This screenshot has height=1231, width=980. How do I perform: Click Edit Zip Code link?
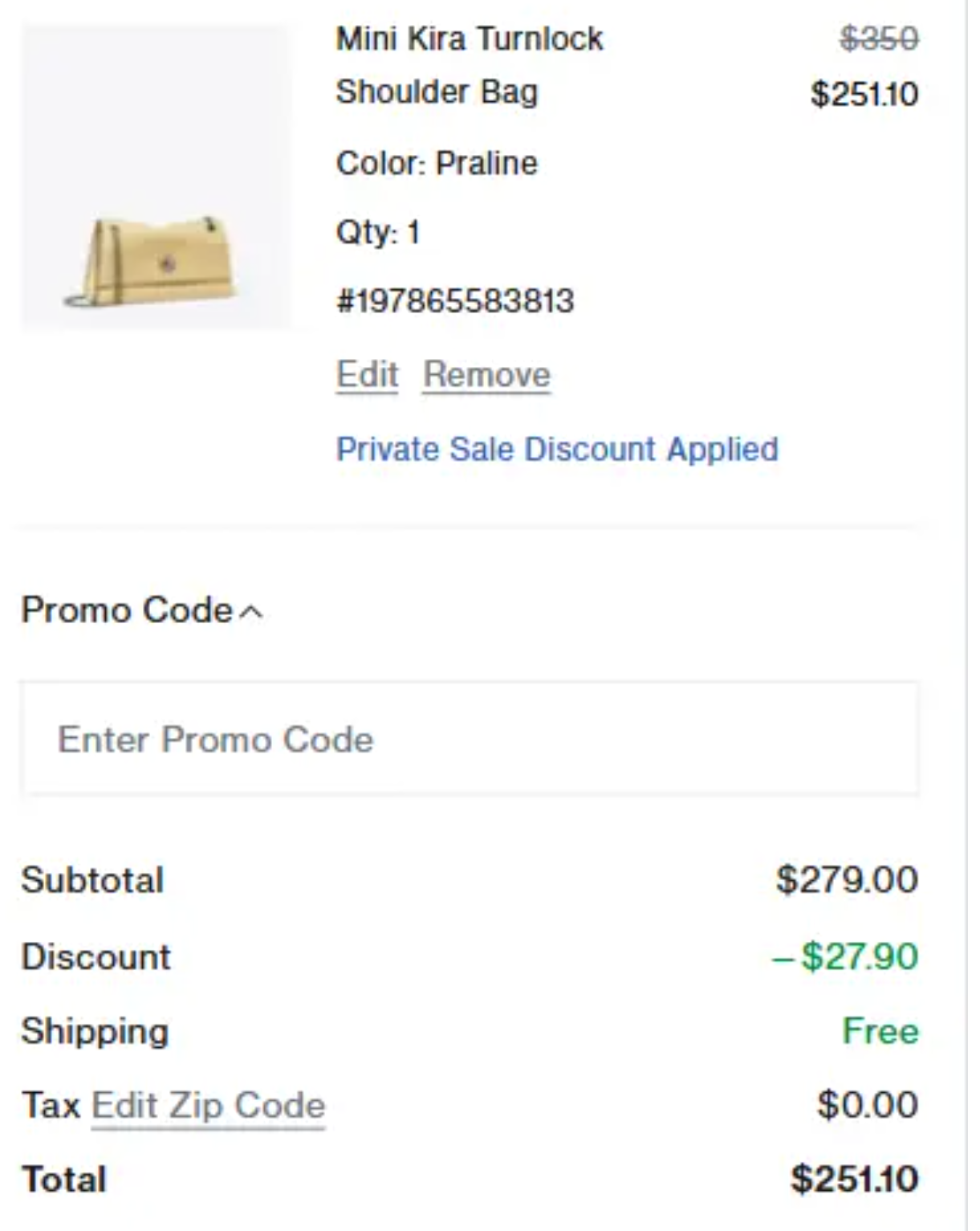[x=208, y=1106]
